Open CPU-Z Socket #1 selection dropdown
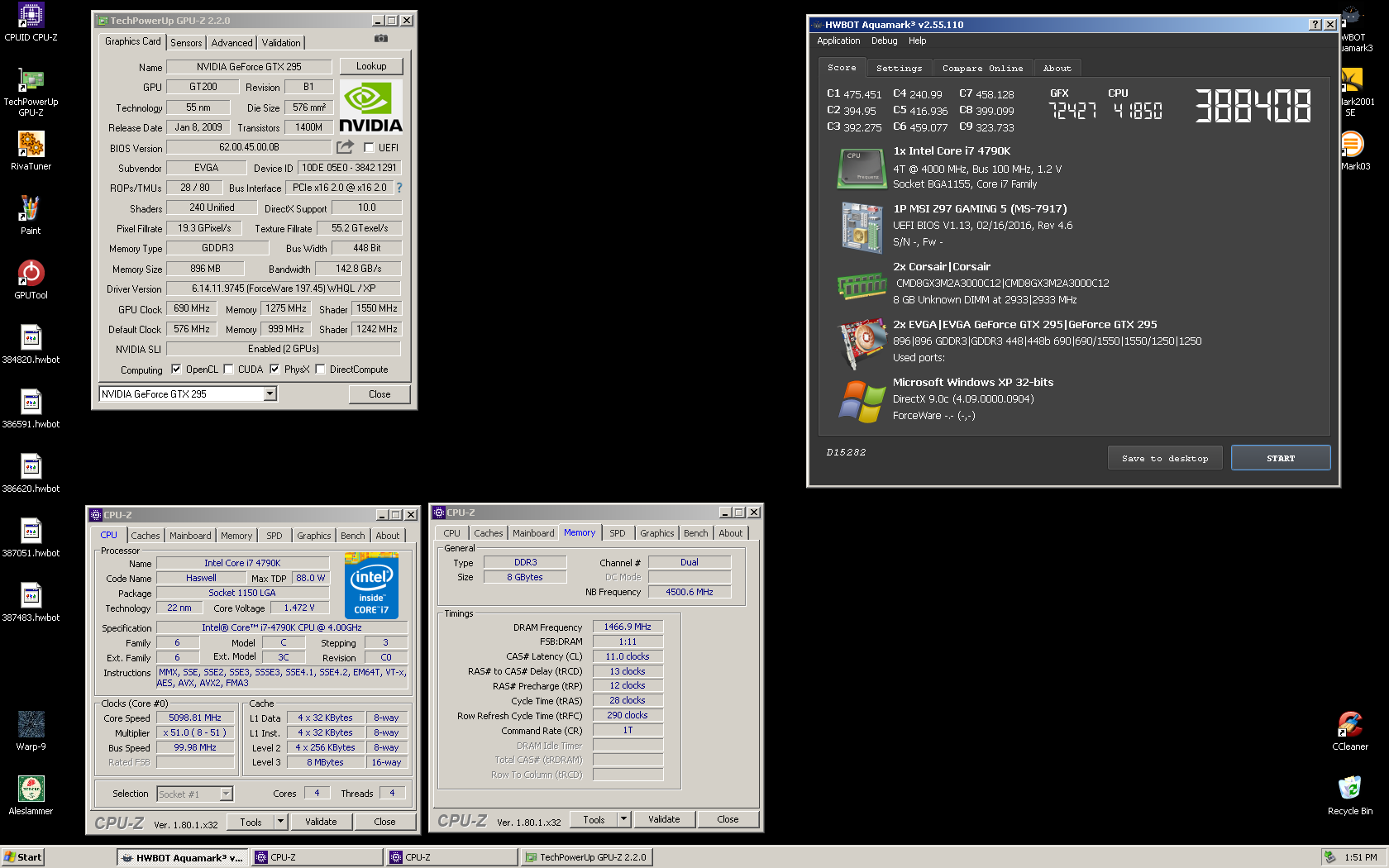Viewport: 1389px width, 868px height. tap(226, 794)
